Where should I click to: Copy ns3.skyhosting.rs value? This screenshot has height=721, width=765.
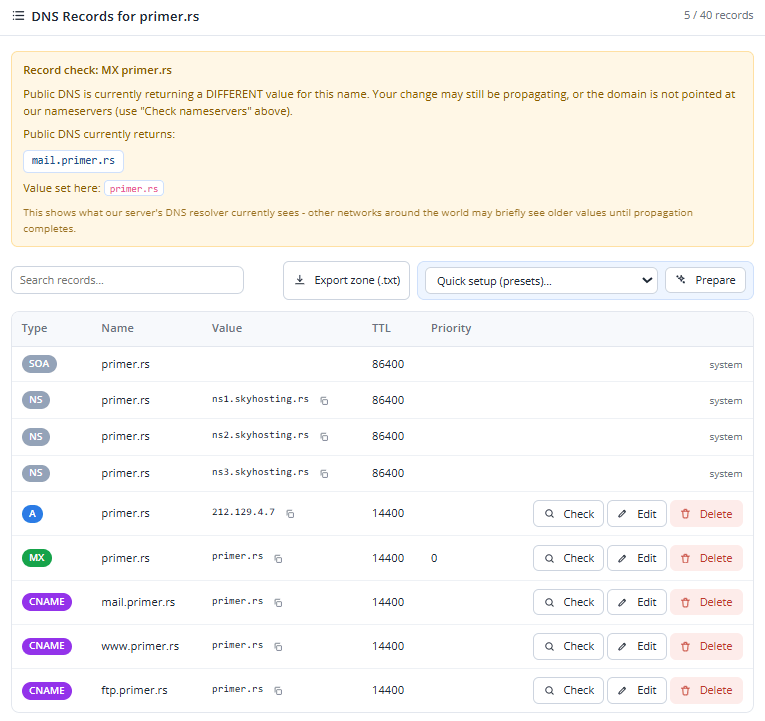coord(324,474)
